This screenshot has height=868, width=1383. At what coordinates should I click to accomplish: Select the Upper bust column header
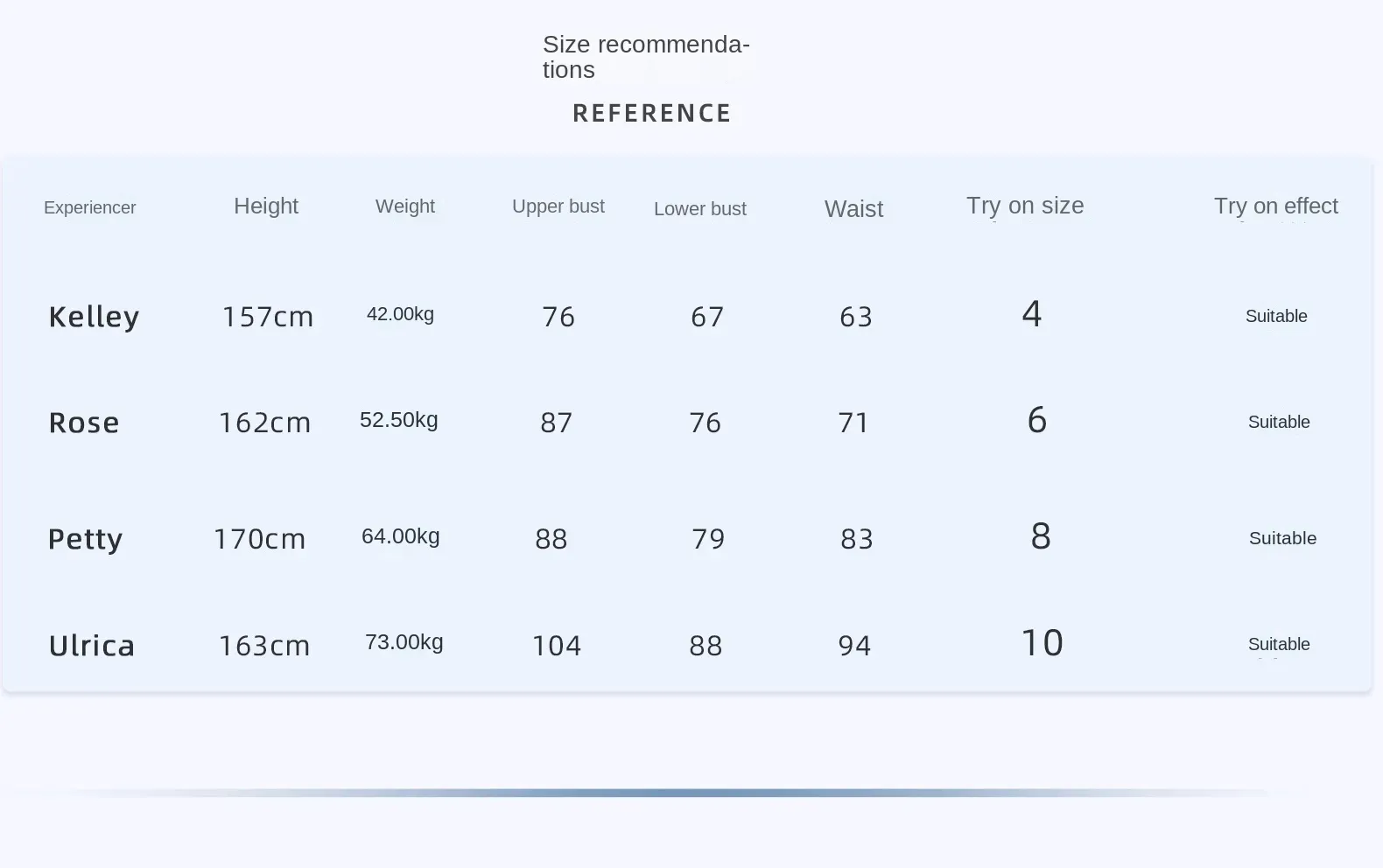pos(558,206)
